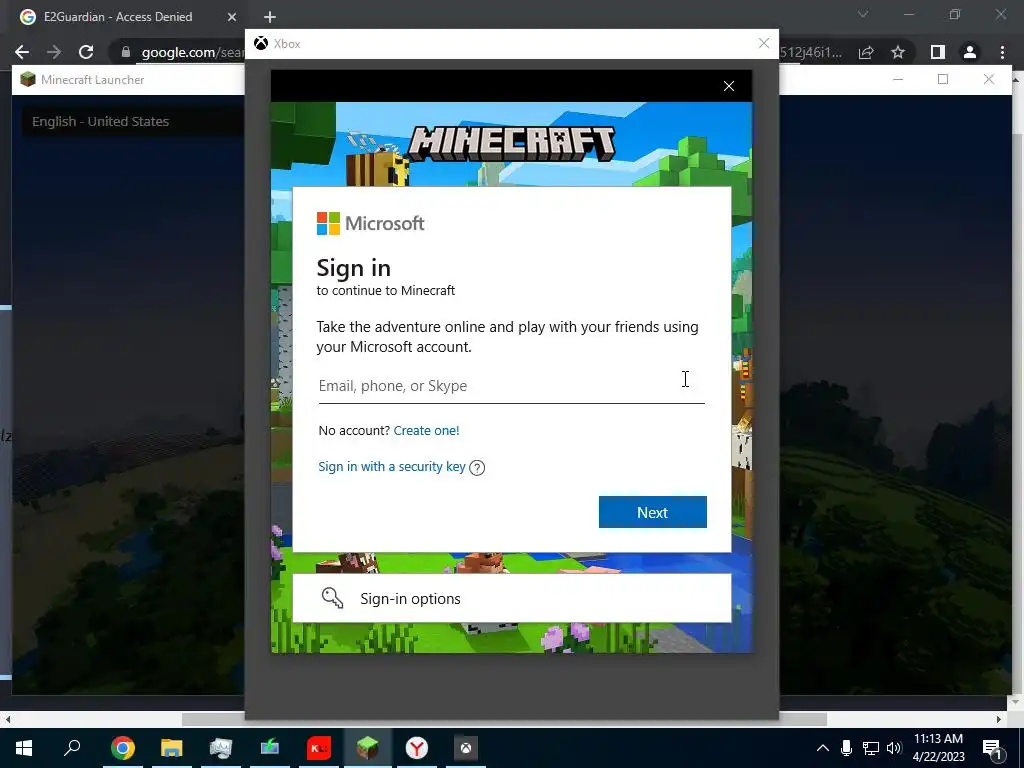Toggle Chrome side panel

pos(938,52)
